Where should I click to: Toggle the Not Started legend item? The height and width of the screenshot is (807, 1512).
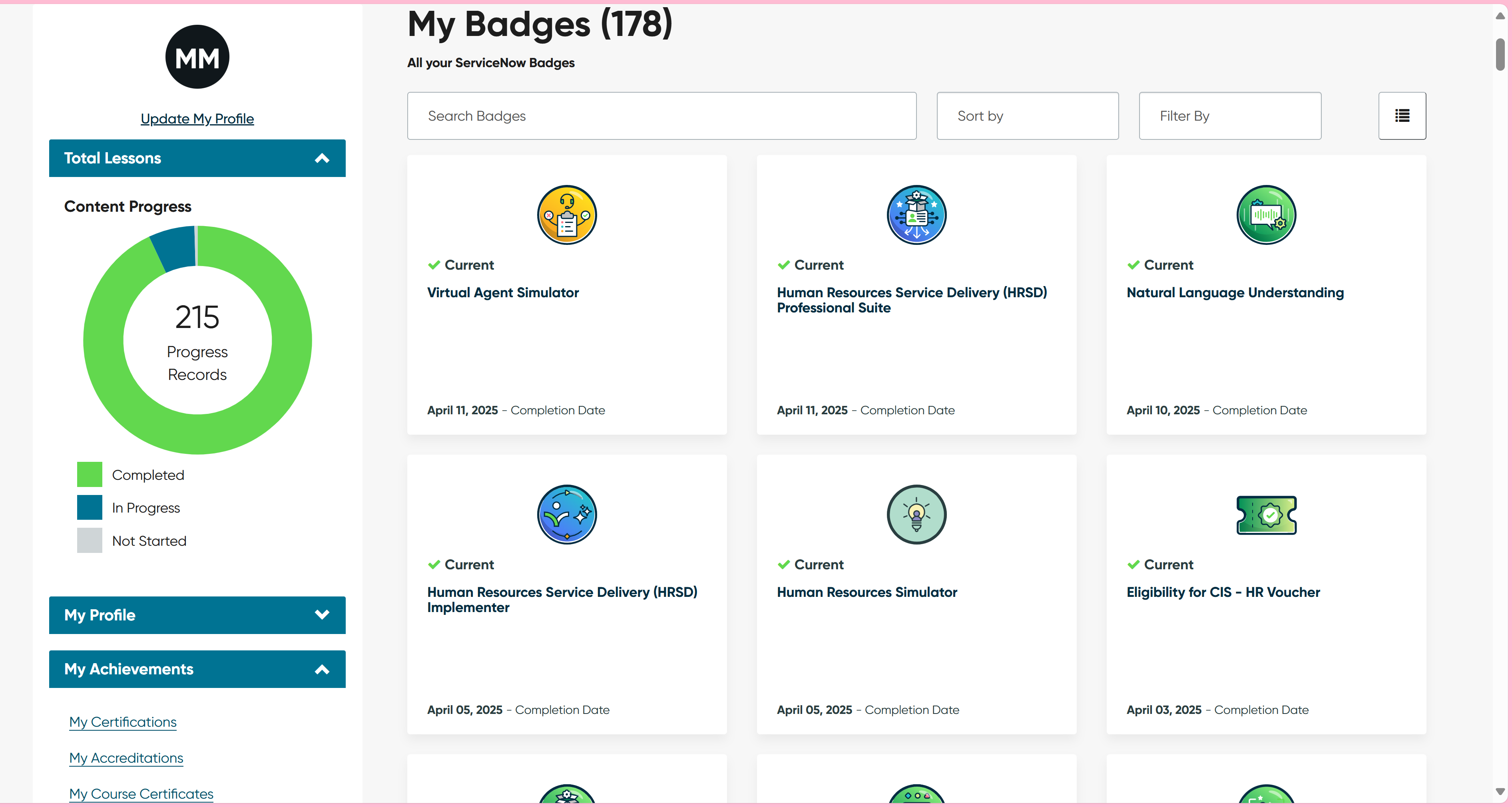pos(132,541)
